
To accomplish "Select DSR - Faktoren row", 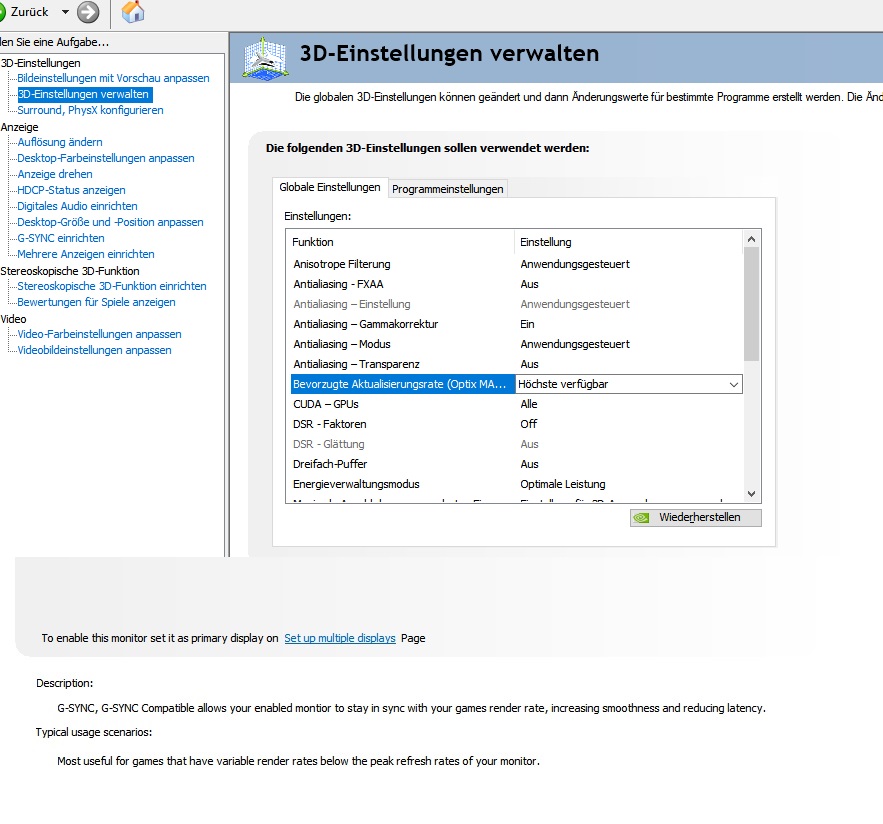I will [x=516, y=424].
